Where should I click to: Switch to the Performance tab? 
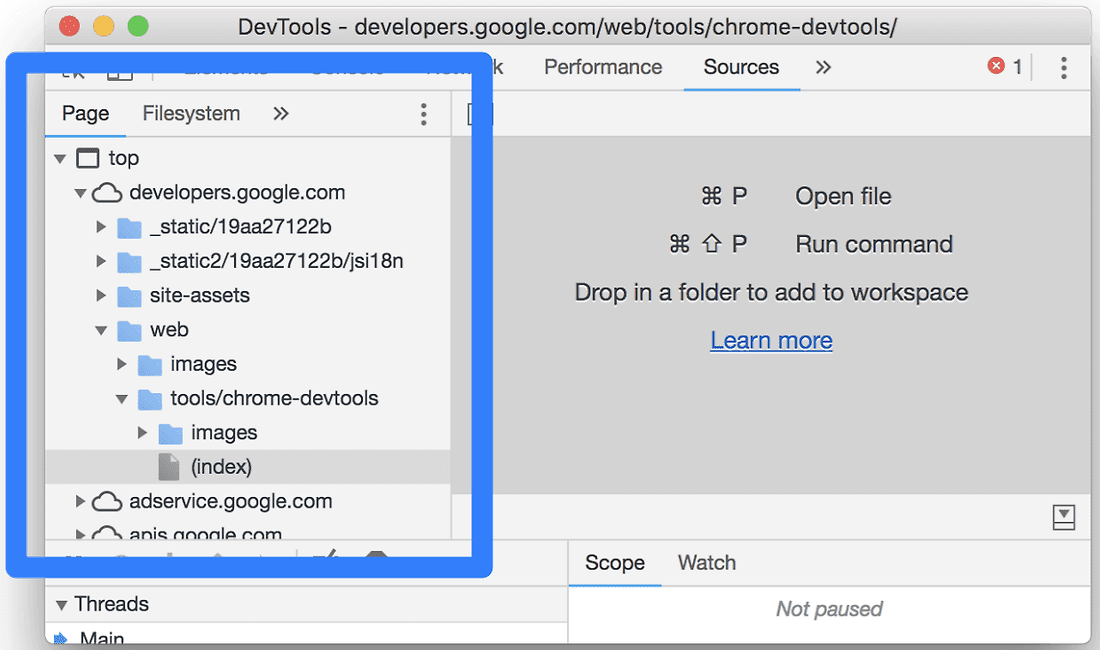(x=603, y=67)
